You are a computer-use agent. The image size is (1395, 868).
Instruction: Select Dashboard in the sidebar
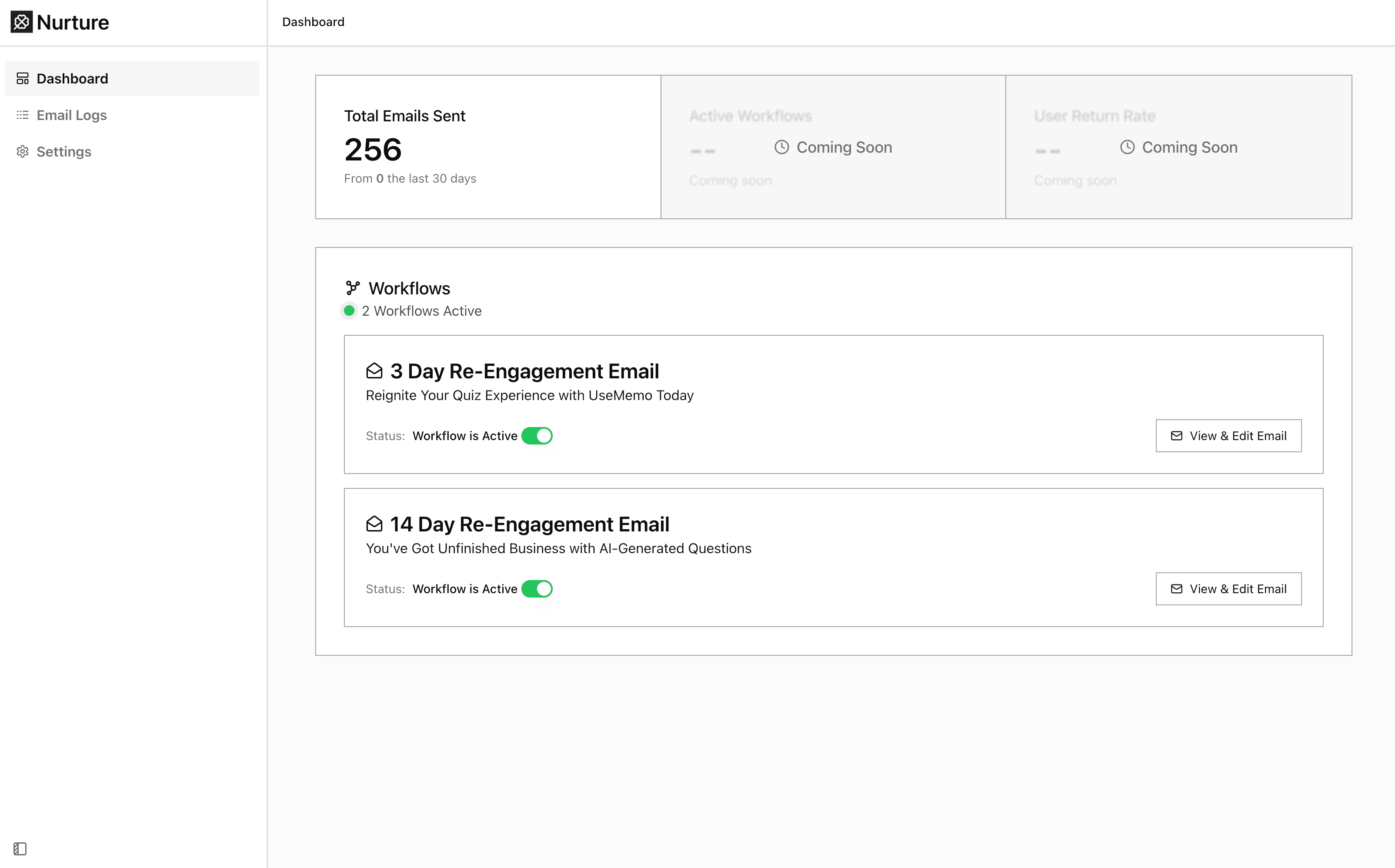pos(132,78)
